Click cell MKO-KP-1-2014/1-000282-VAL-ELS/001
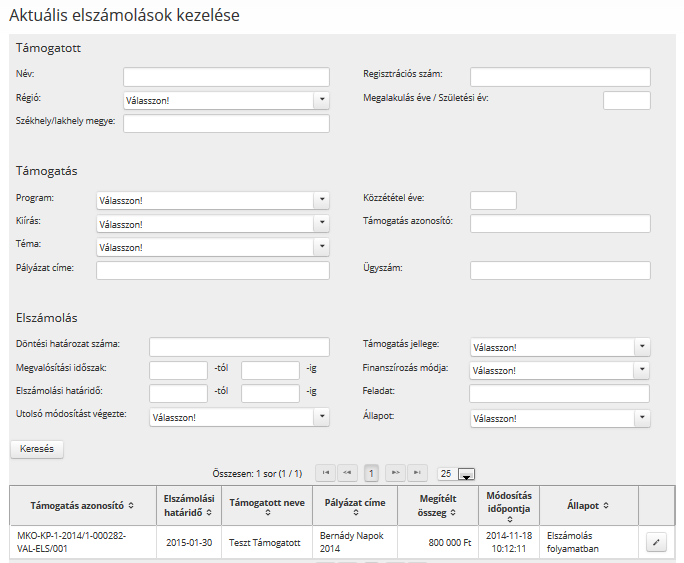This screenshot has width=684, height=563. [83, 542]
